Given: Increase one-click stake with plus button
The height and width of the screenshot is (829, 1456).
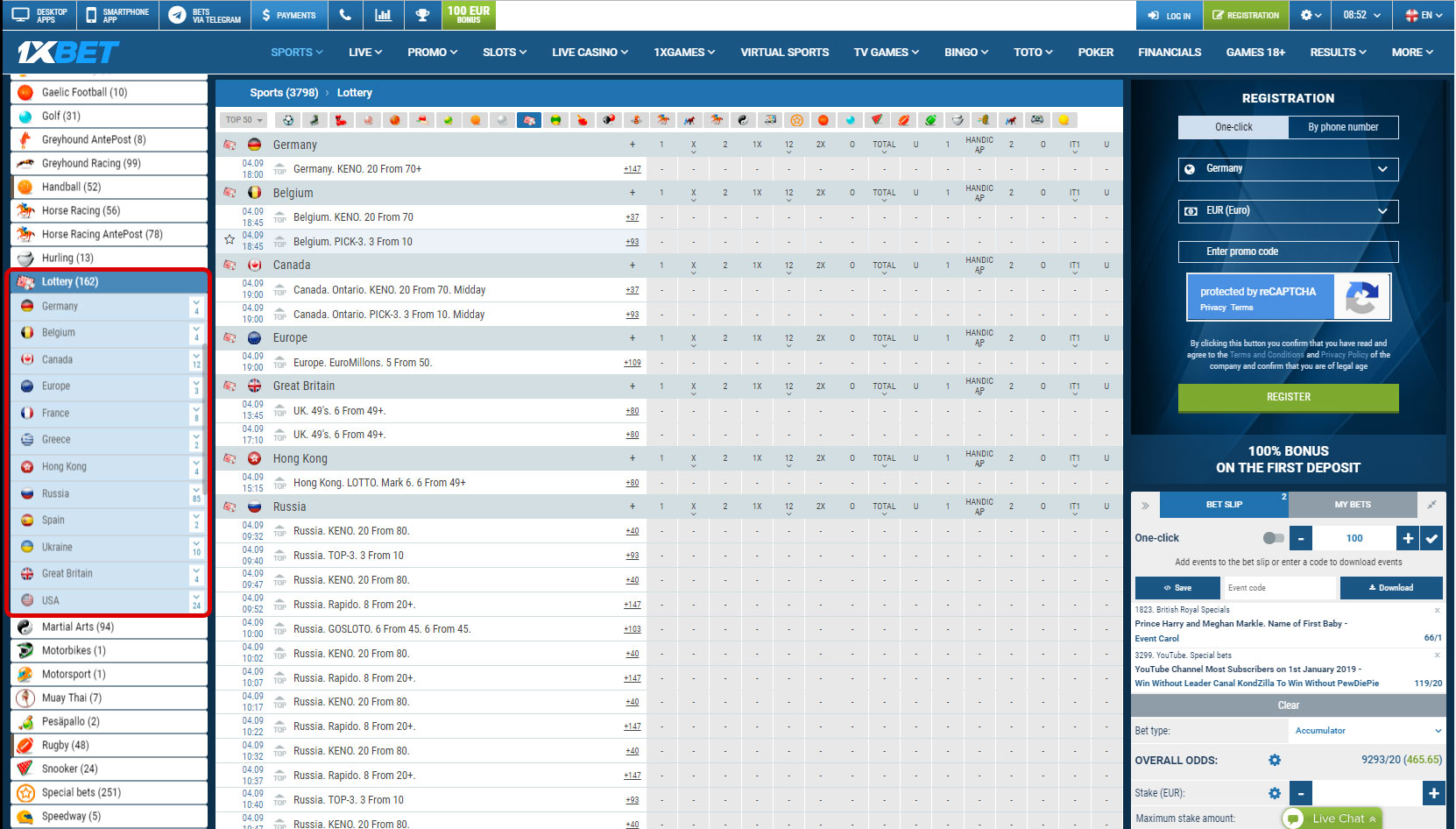Looking at the screenshot, I should [x=1408, y=538].
